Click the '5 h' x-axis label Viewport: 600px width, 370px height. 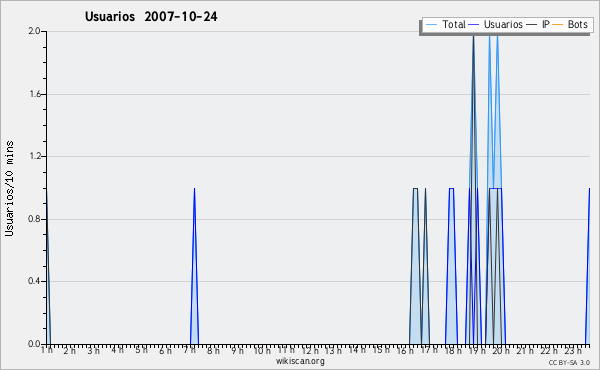[x=141, y=350]
